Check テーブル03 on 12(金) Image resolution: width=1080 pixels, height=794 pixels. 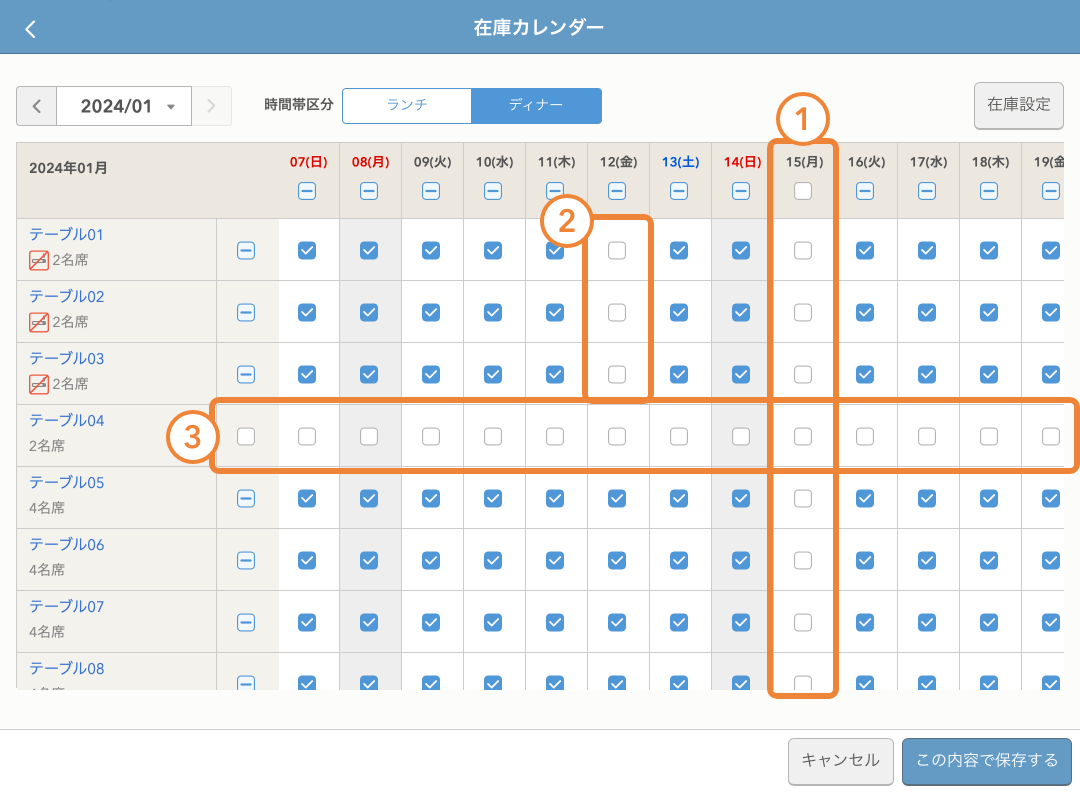pos(617,375)
